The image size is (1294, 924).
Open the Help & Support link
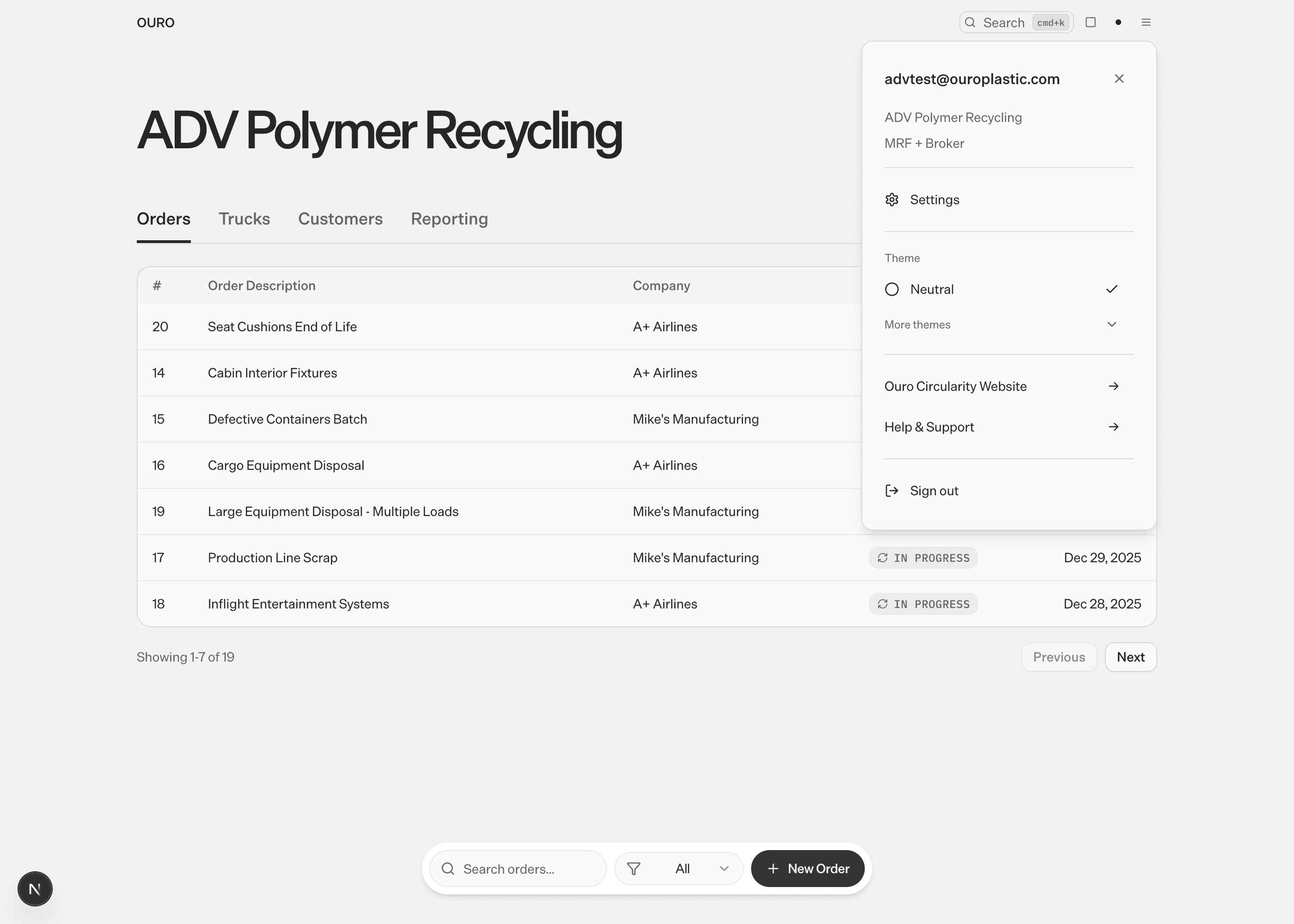pyautogui.click(x=929, y=427)
